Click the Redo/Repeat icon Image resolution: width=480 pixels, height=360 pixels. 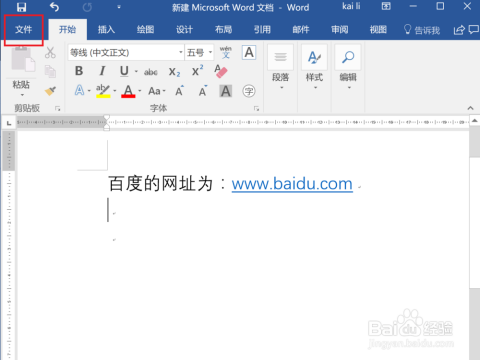coord(87,7)
